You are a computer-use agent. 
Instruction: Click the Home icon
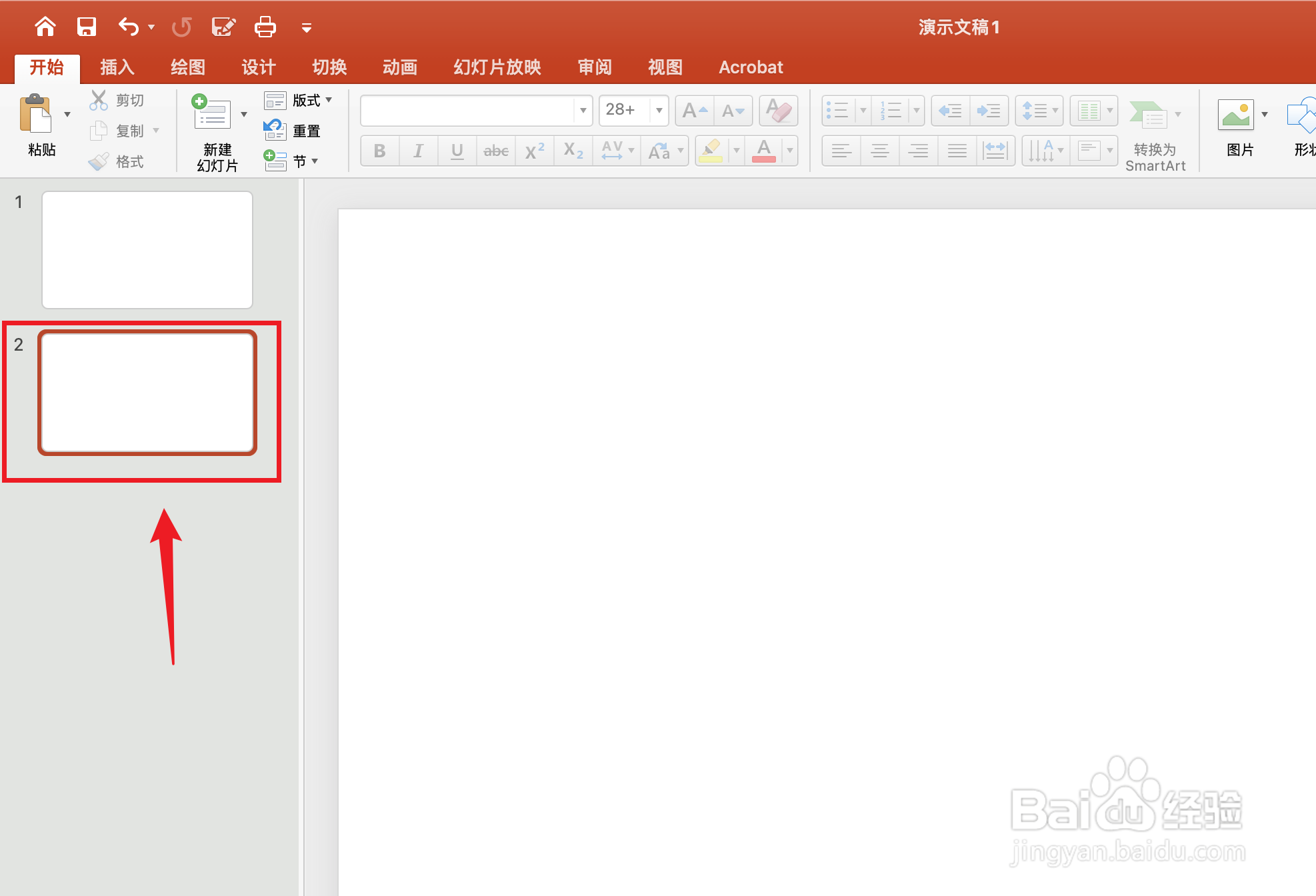[x=45, y=27]
